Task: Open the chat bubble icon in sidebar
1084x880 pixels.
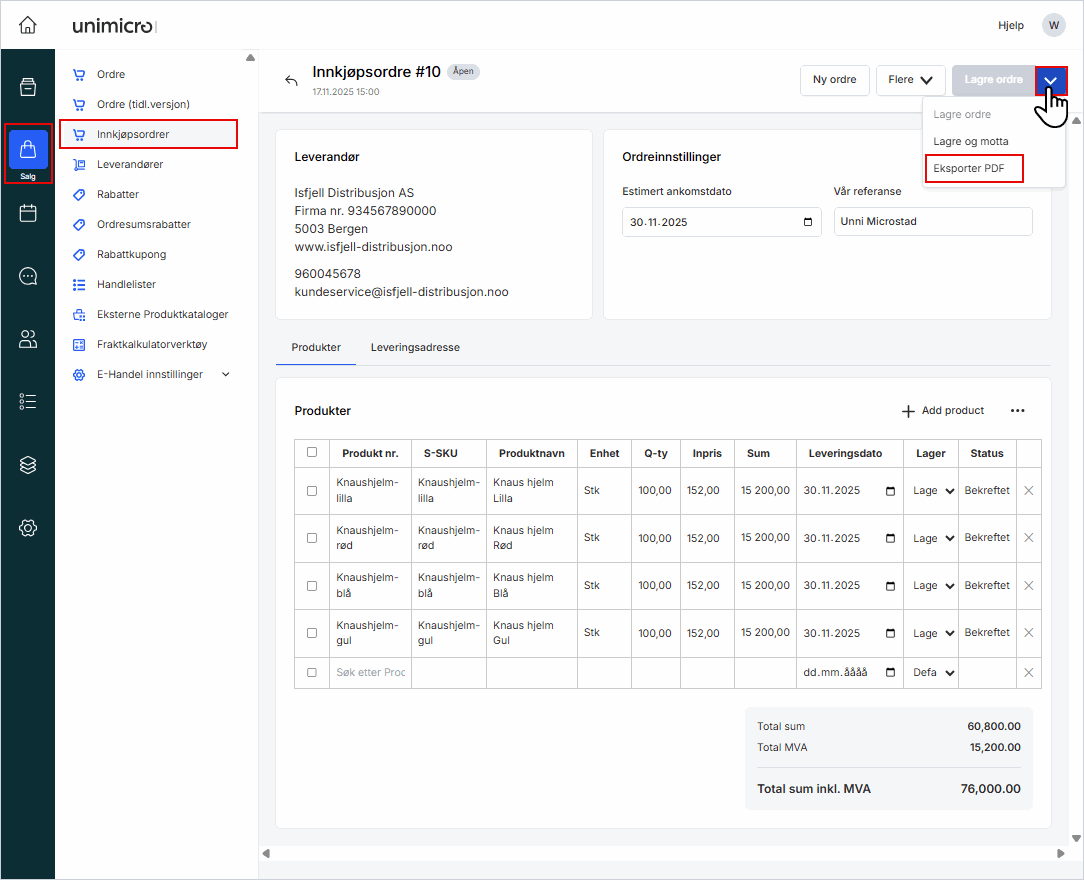Action: tap(28, 276)
